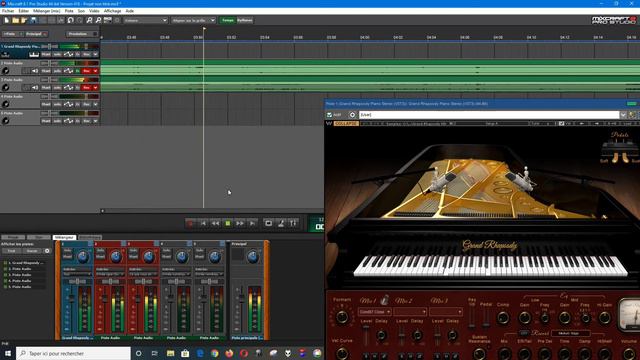Click the fx button on track 2
This screenshot has height=360, width=640.
(x=78, y=71)
